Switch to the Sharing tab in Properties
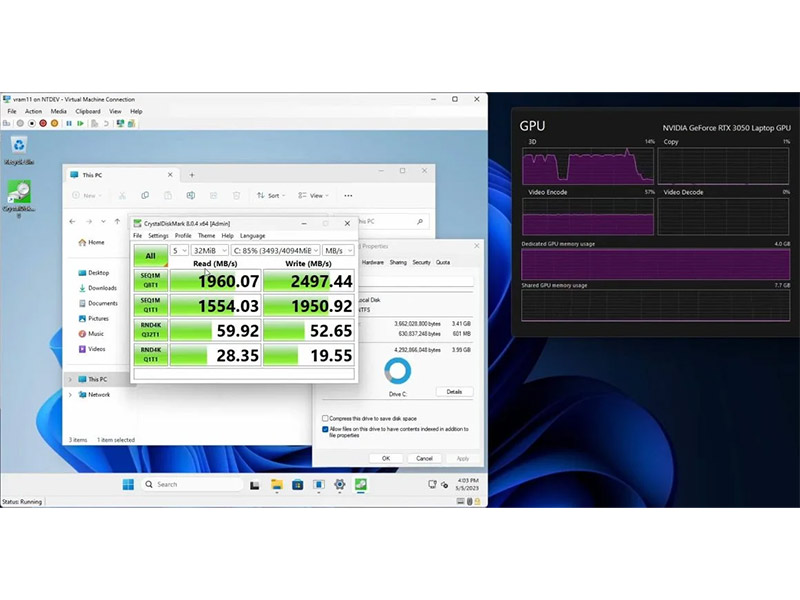800x600 pixels. [x=398, y=262]
